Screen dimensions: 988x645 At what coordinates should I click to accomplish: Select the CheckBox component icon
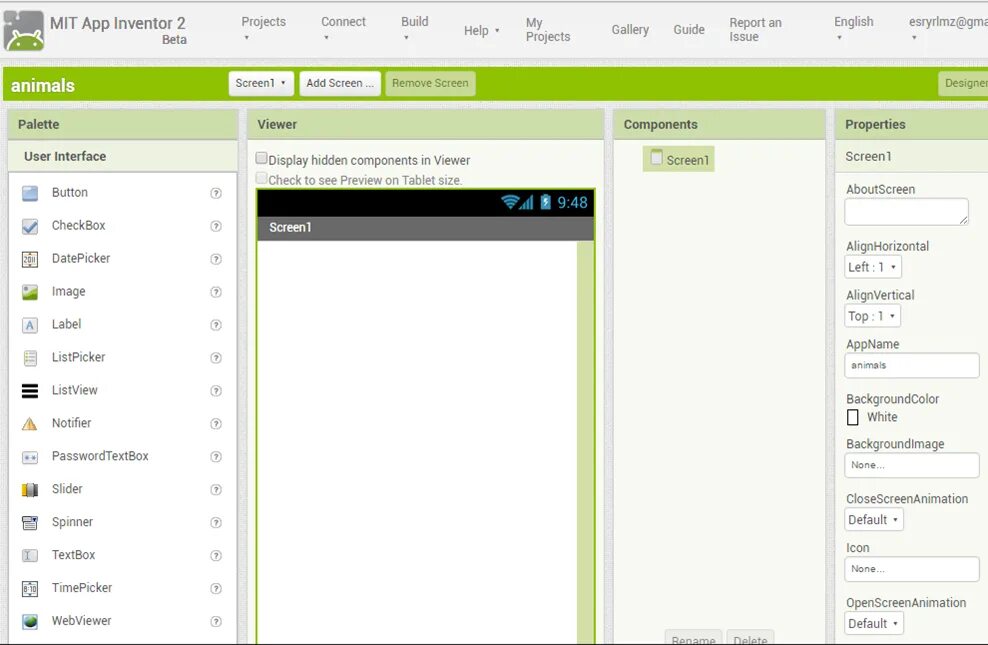[x=30, y=226]
